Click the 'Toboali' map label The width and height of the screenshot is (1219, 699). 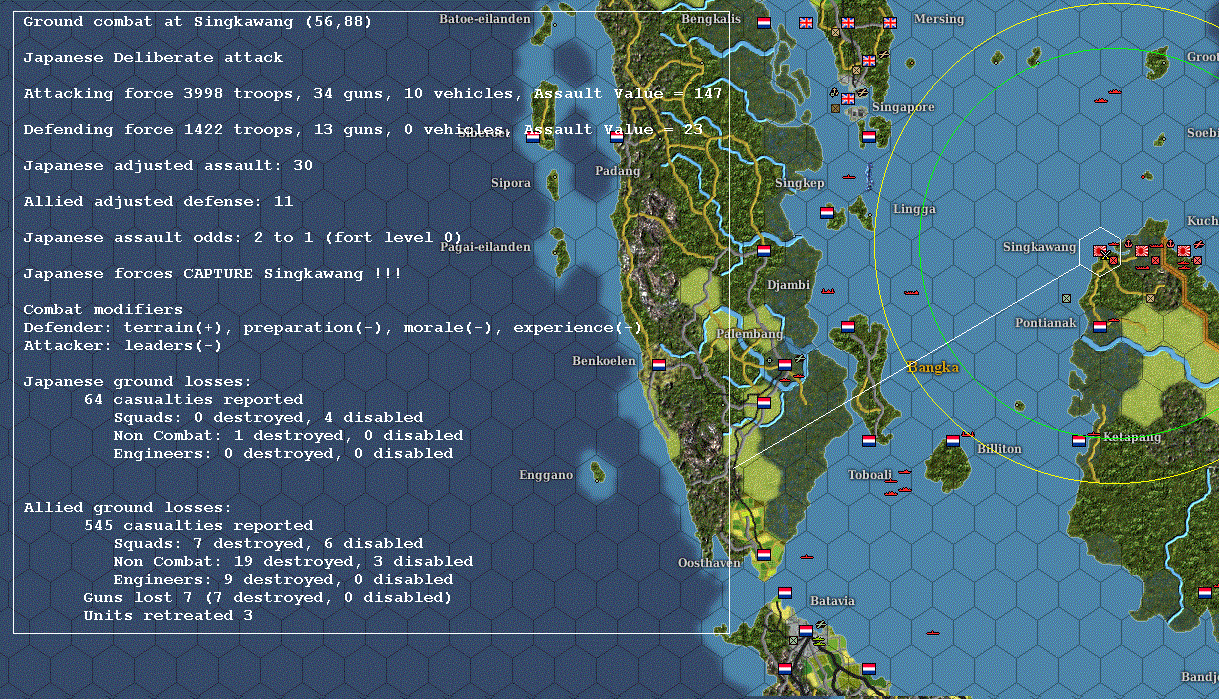pos(870,475)
